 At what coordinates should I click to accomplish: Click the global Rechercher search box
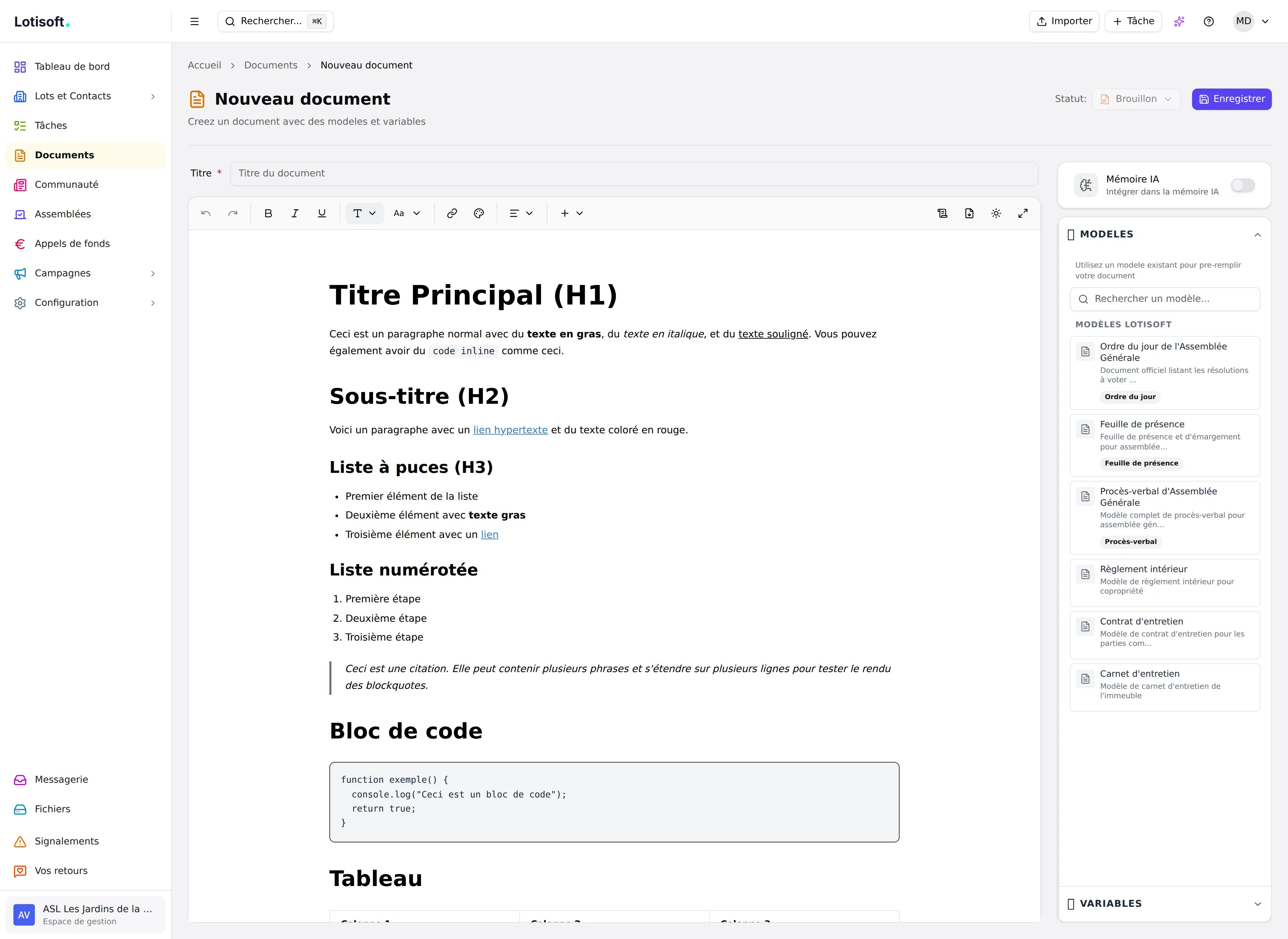click(x=276, y=21)
